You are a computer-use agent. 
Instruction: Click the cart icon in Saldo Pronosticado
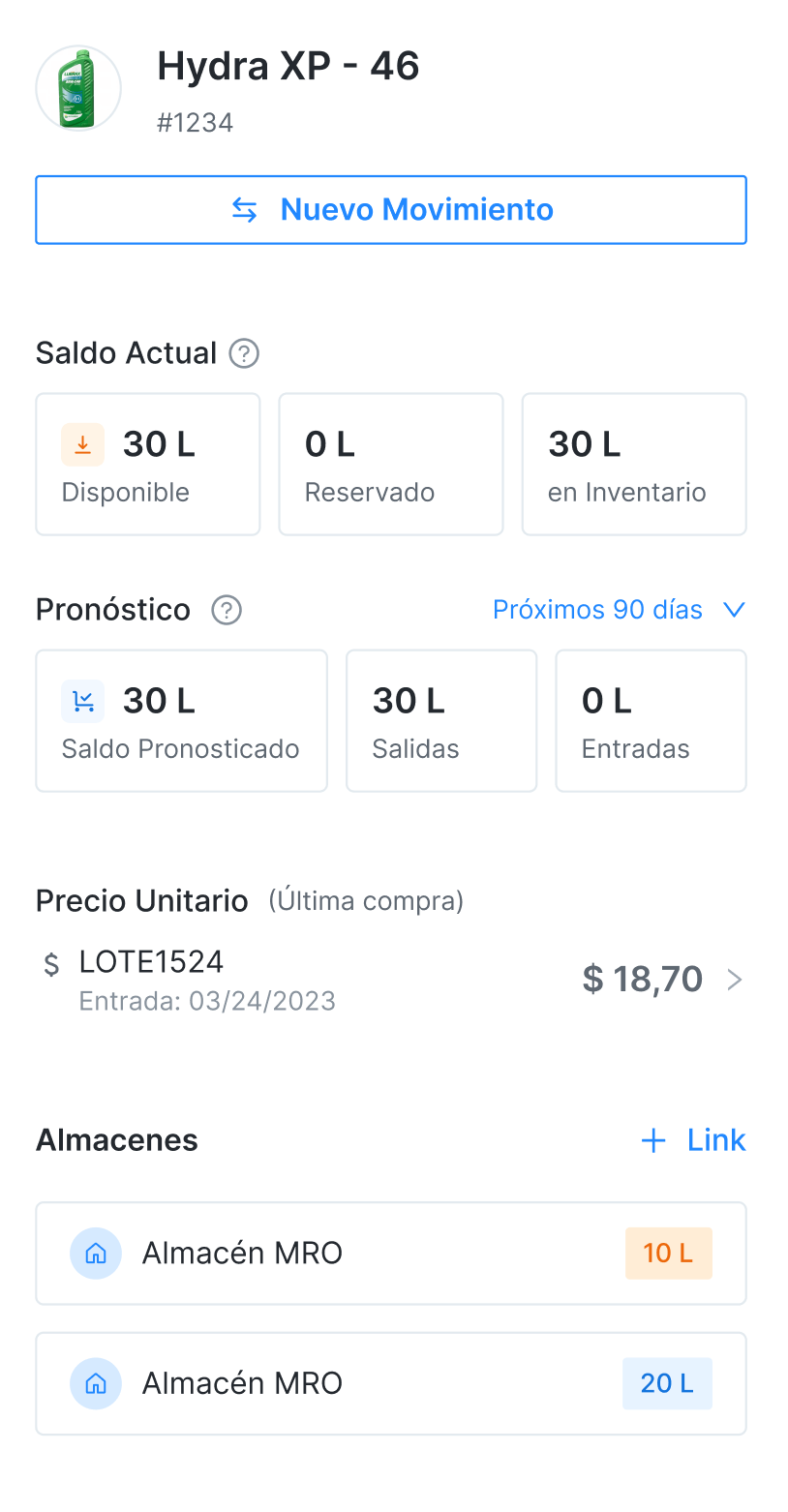pos(83,701)
